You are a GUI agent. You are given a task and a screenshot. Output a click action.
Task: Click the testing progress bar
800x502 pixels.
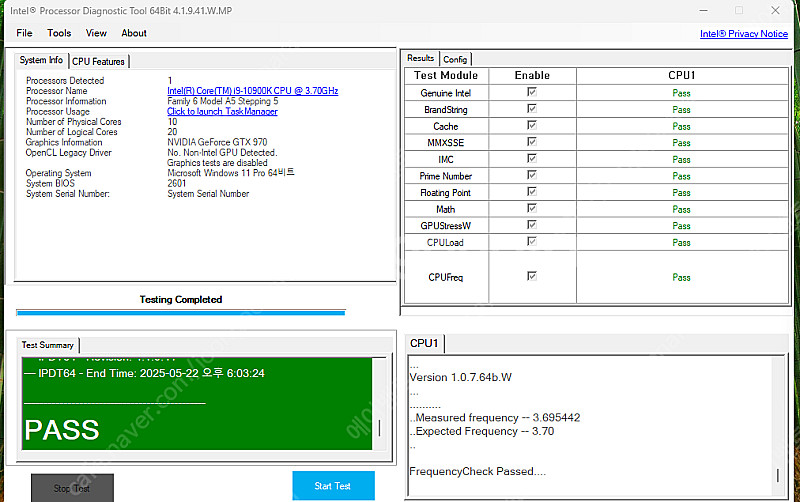(x=181, y=312)
